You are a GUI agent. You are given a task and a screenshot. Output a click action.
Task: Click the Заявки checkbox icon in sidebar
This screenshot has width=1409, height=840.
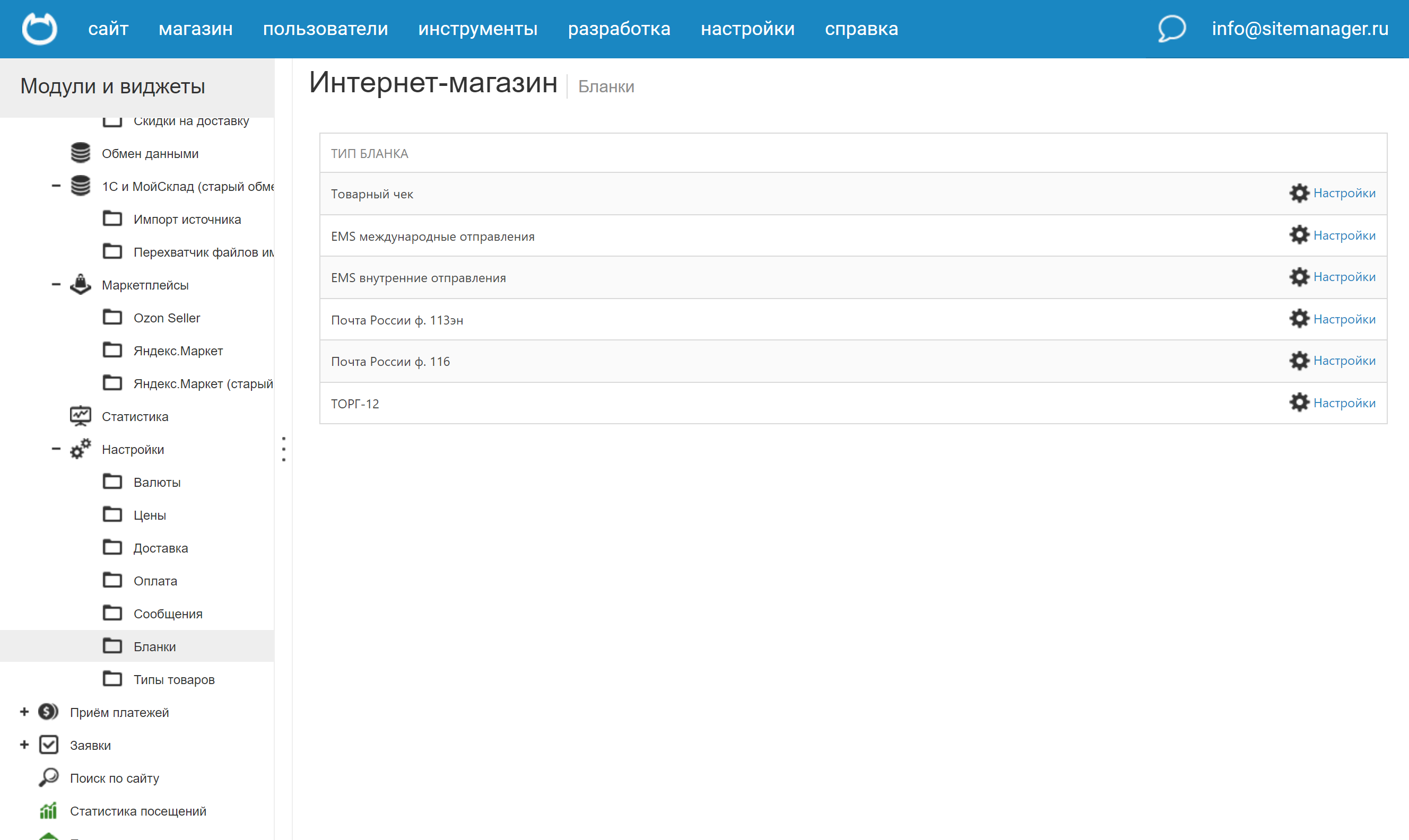[49, 745]
